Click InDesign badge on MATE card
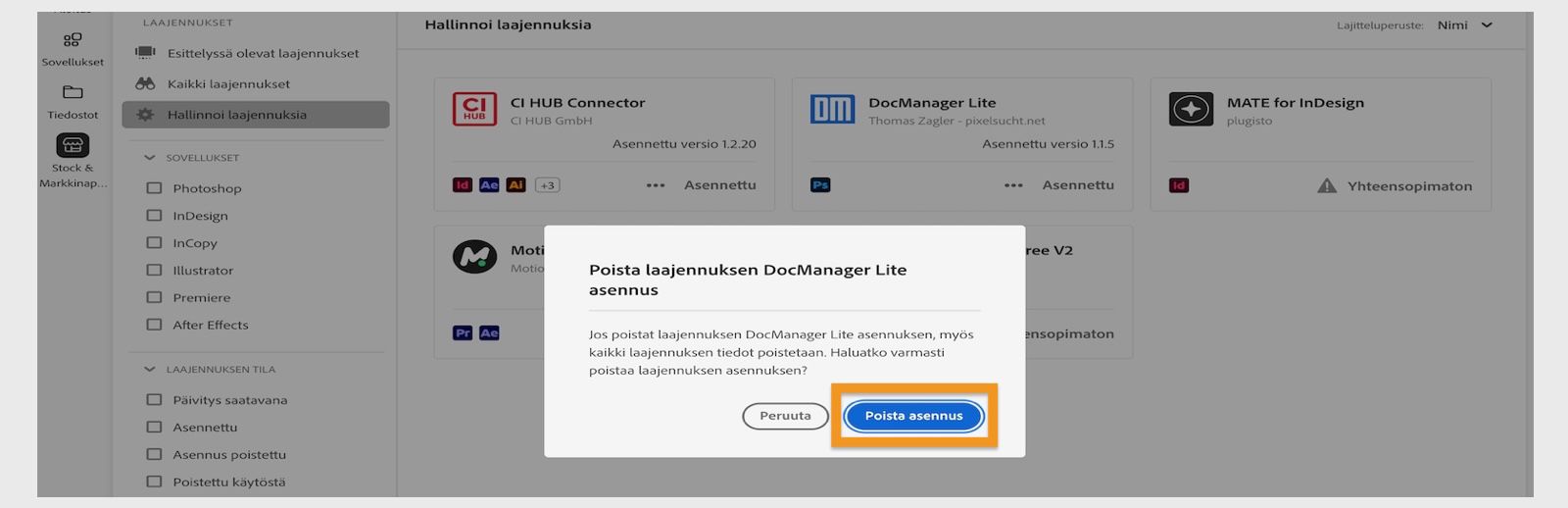Viewport: 1568px width, 508px height. click(x=1179, y=185)
